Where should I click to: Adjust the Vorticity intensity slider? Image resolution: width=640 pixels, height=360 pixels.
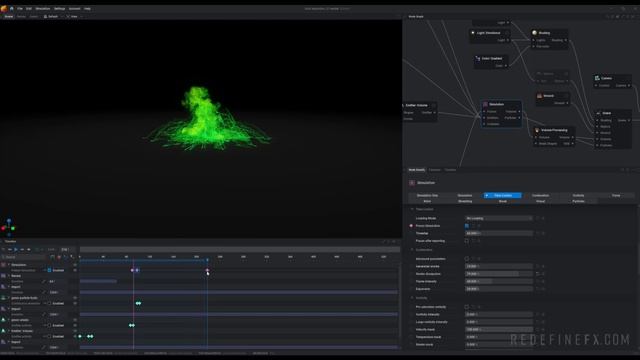coord(499,314)
